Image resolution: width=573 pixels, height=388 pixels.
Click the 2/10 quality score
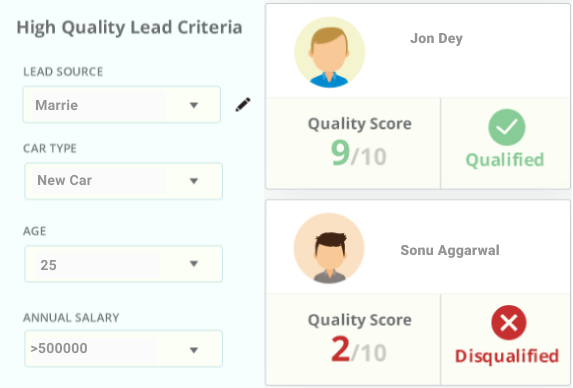coord(358,349)
